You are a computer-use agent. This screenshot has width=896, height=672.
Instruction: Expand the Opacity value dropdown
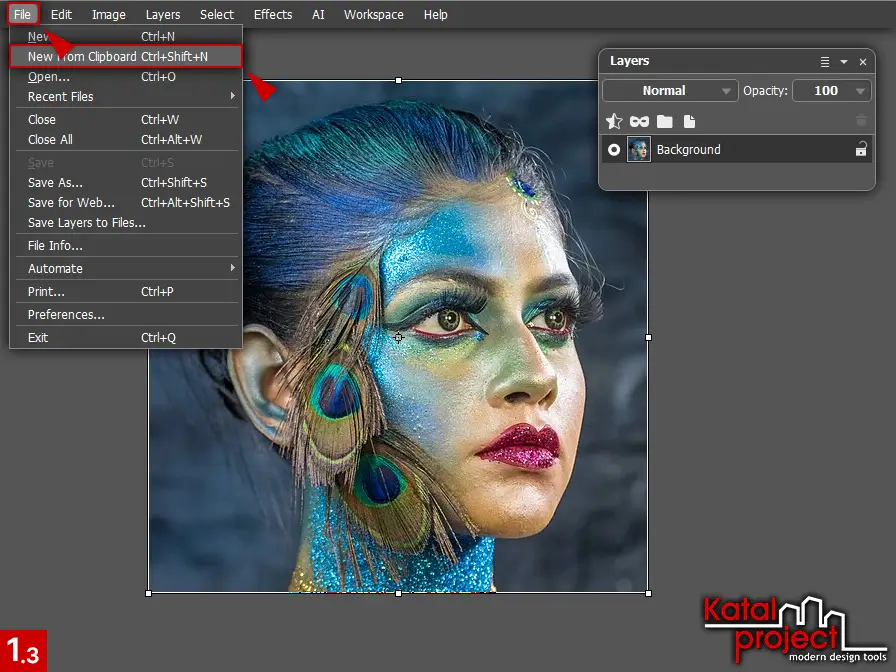pyautogui.click(x=861, y=91)
